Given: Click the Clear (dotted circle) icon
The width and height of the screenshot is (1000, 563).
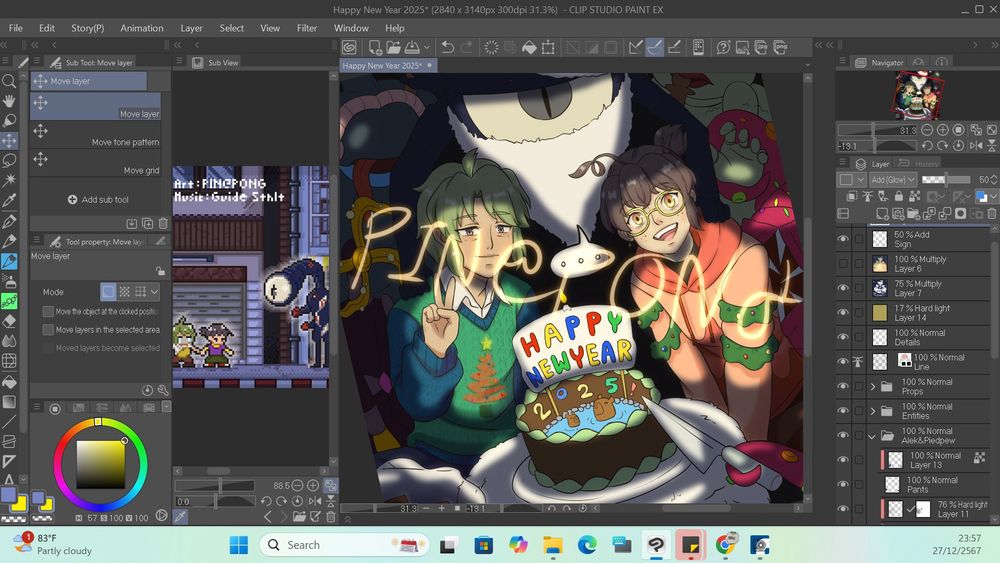Looking at the screenshot, I should 491,47.
